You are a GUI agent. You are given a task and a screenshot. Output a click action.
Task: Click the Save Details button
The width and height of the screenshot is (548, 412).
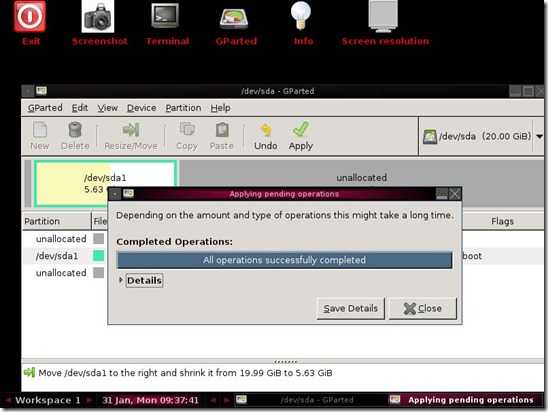(351, 309)
